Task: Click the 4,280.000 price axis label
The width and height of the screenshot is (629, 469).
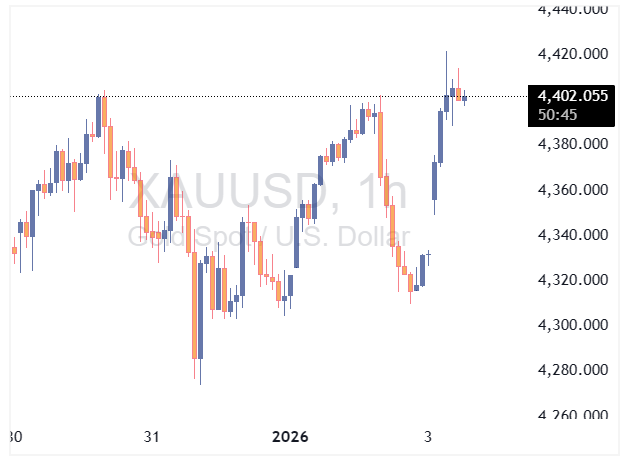Action: click(573, 370)
